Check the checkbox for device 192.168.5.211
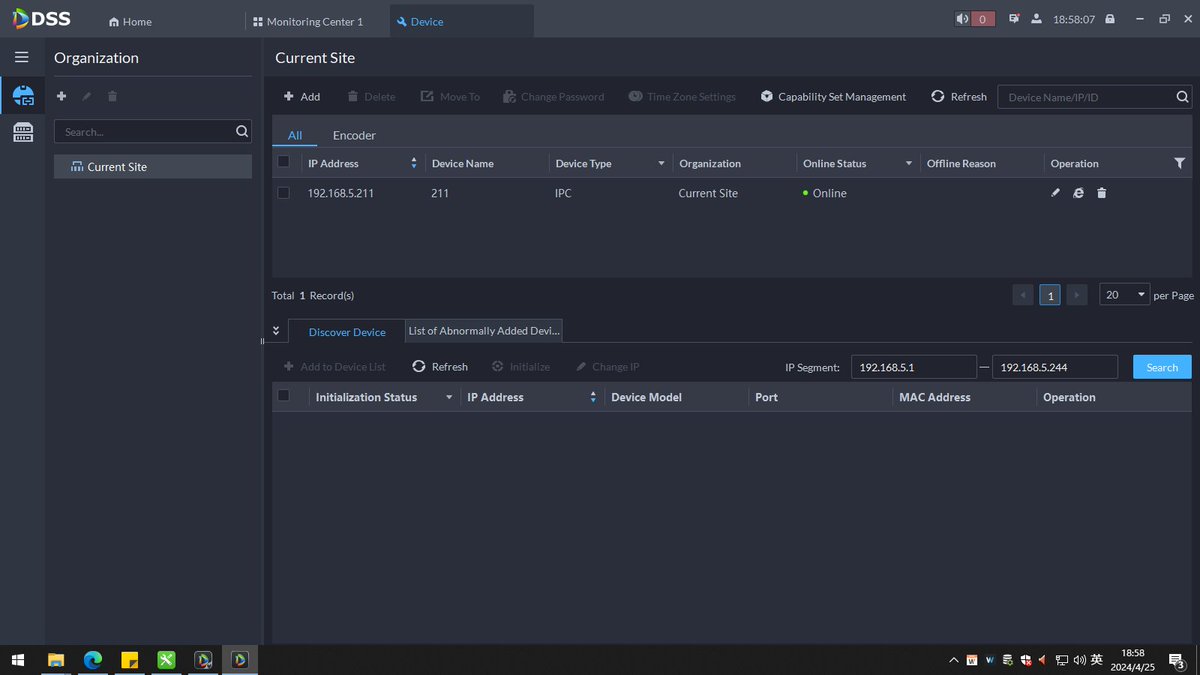Image resolution: width=1200 pixels, height=675 pixels. [x=283, y=193]
